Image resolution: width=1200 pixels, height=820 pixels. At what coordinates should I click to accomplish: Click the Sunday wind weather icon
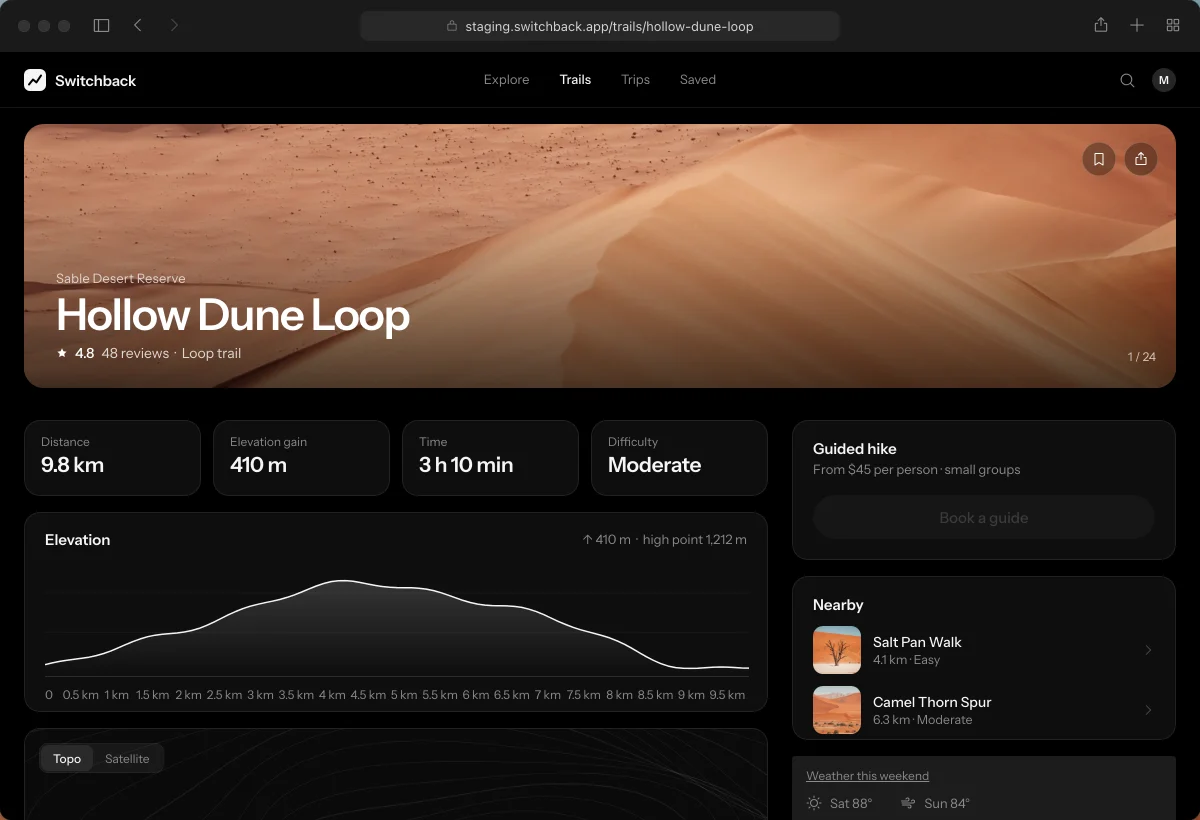click(x=908, y=803)
